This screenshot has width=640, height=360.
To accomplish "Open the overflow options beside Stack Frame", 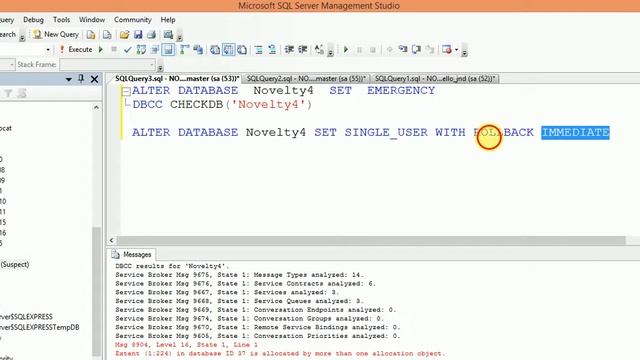I will tap(160, 66).
